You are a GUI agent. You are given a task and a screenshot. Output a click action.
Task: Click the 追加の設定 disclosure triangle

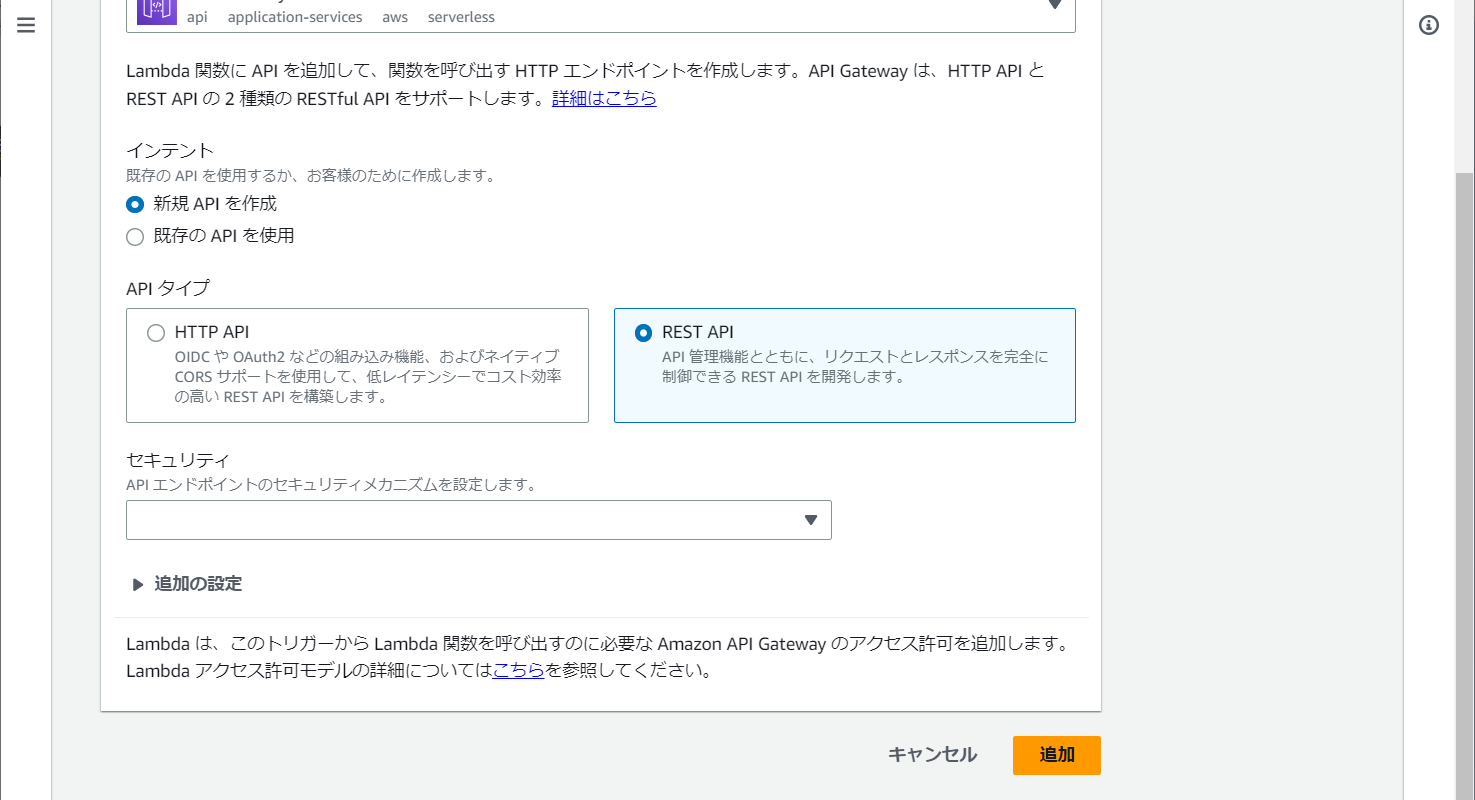click(138, 585)
